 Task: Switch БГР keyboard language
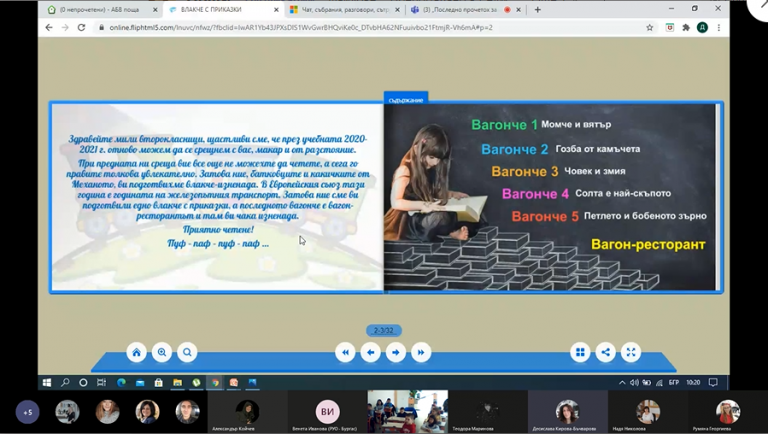click(x=674, y=383)
